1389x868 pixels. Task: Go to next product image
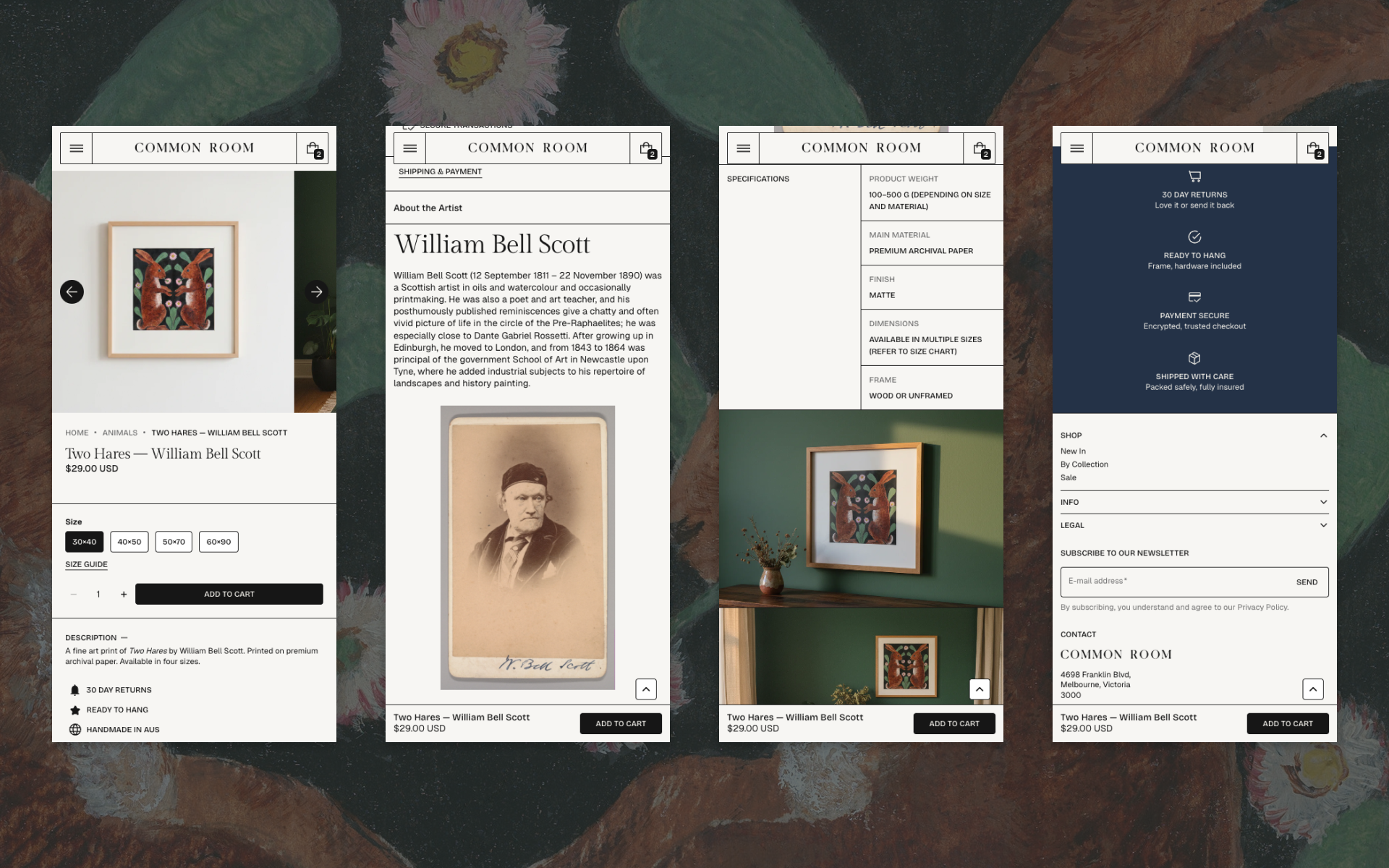pos(316,292)
